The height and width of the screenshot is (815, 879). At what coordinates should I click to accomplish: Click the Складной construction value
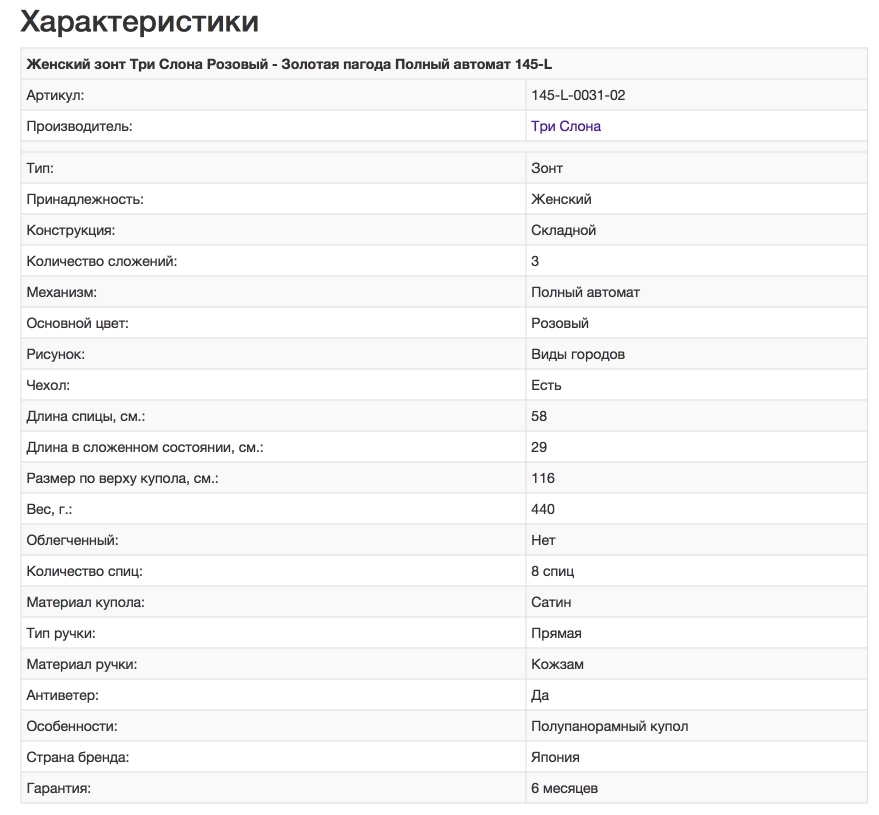(564, 231)
